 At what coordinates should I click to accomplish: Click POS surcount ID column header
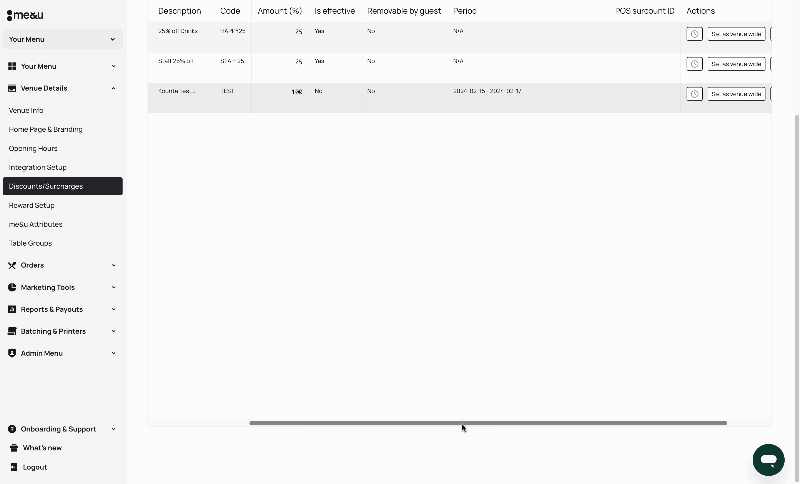[x=645, y=11]
